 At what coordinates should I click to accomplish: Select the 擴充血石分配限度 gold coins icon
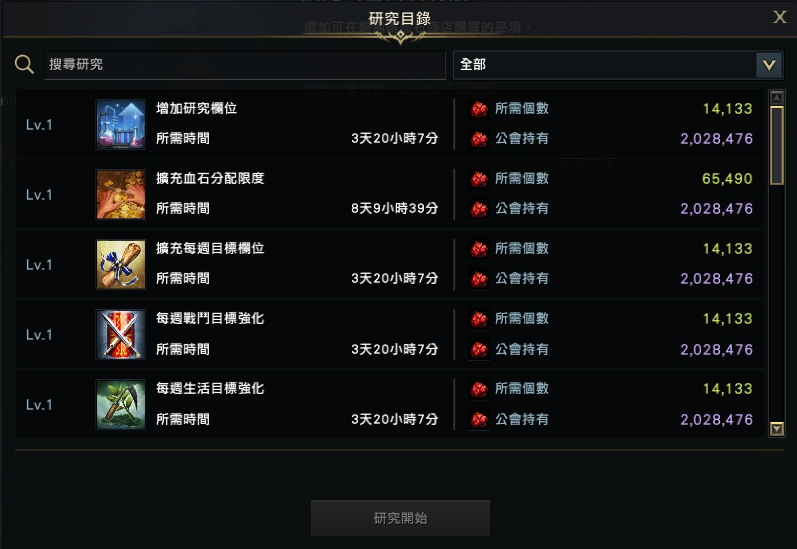tap(121, 194)
